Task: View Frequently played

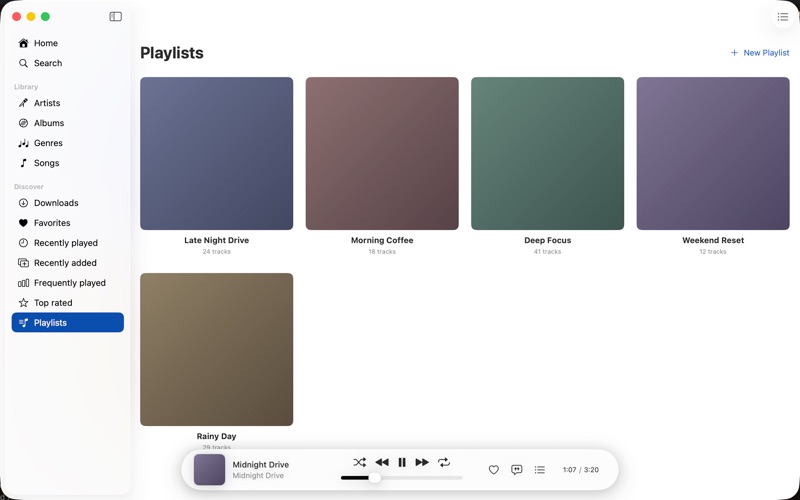Action: [x=68, y=283]
